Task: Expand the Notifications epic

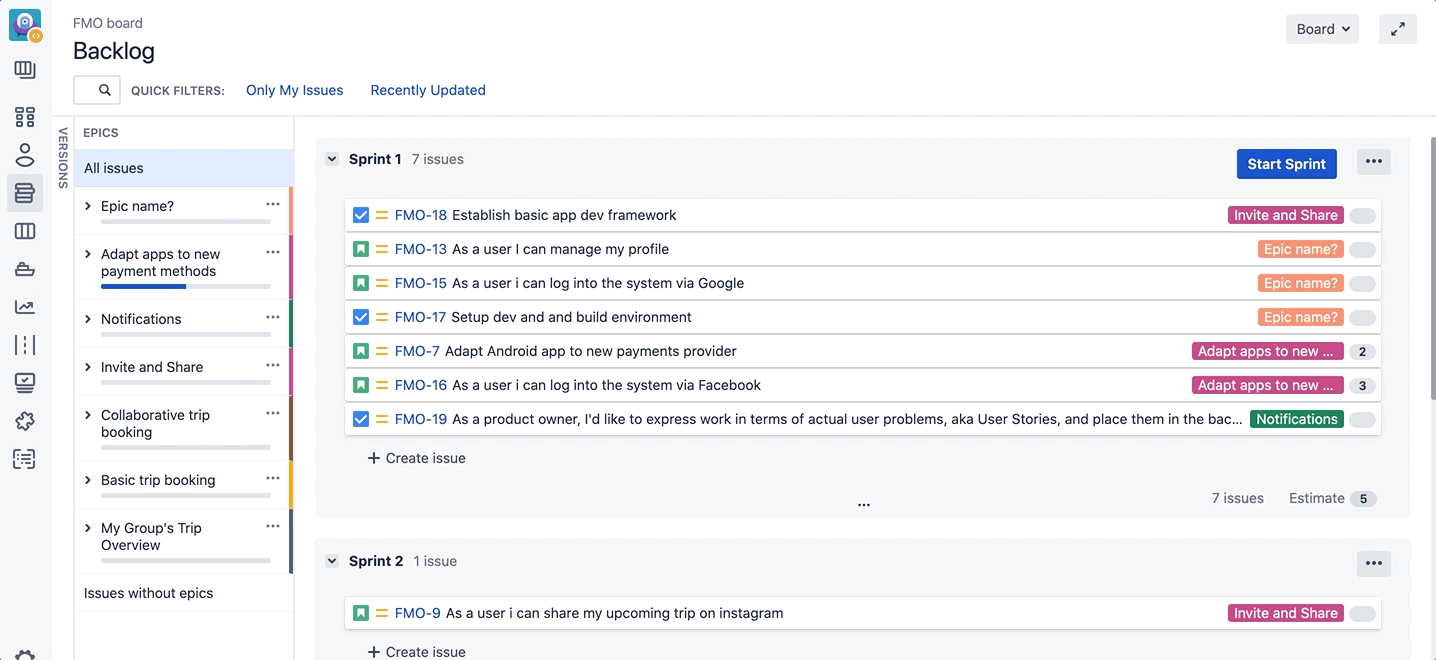Action: coord(88,319)
